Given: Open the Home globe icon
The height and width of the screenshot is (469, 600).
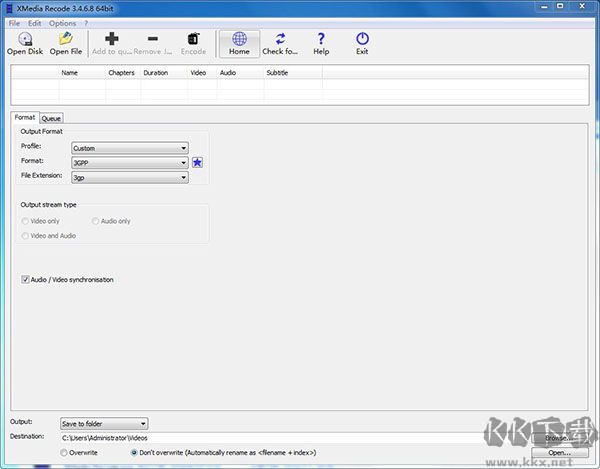Looking at the screenshot, I should tap(240, 39).
